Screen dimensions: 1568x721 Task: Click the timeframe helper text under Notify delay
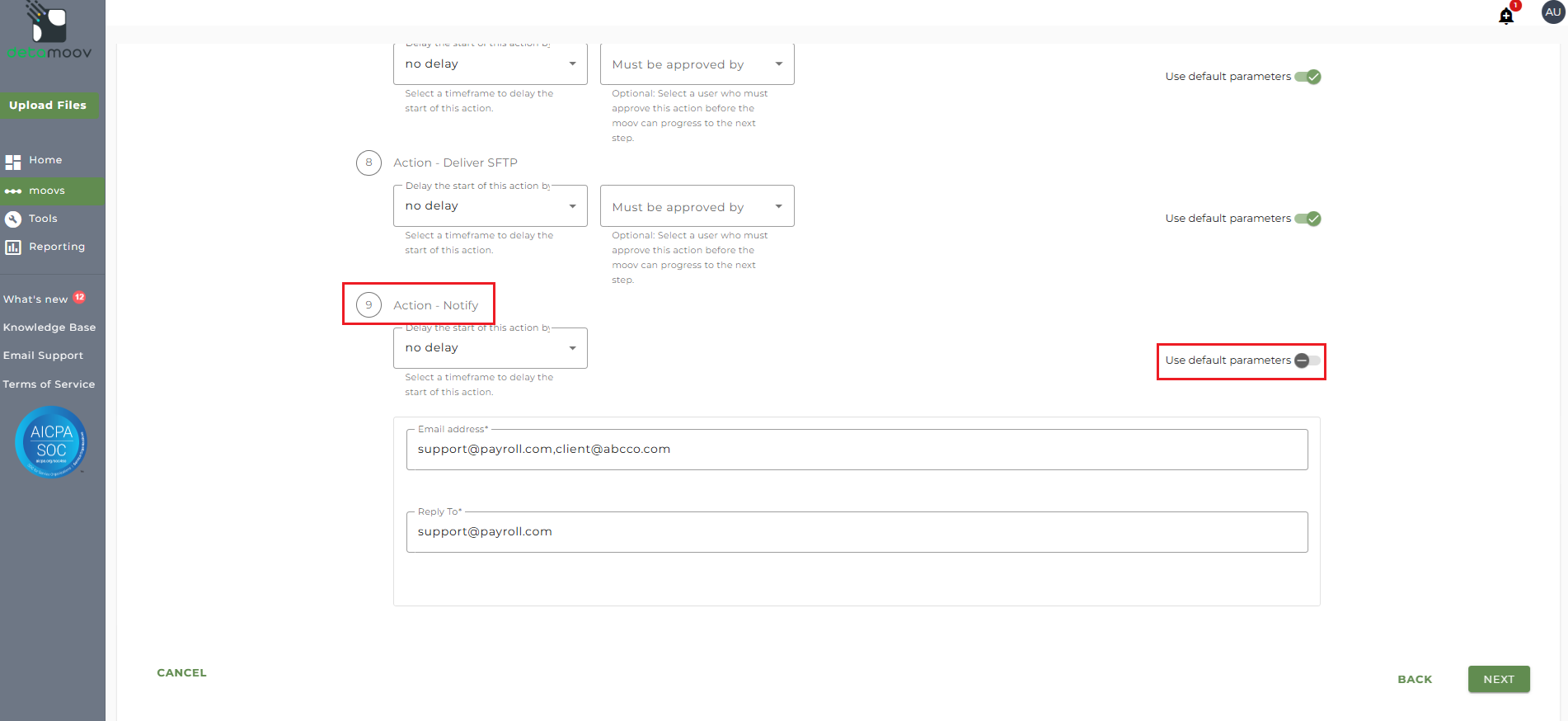pyautogui.click(x=479, y=384)
